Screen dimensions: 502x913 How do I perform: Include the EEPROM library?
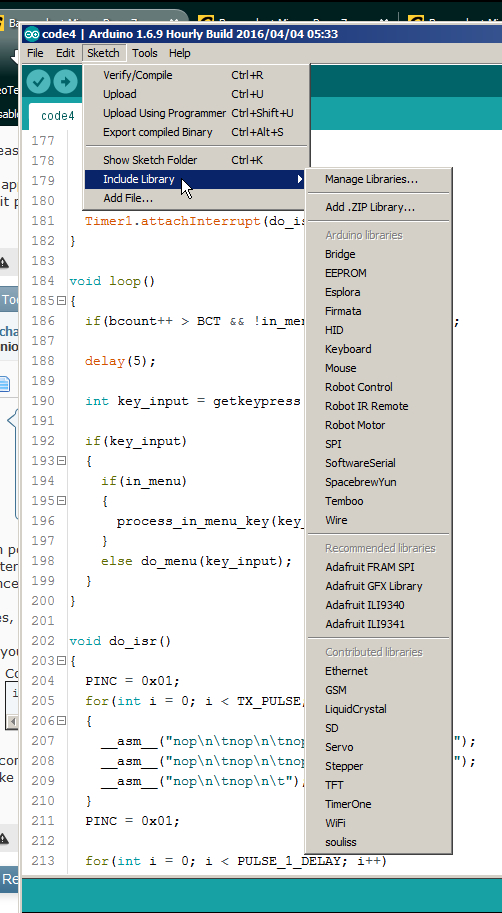[x=379, y=273]
